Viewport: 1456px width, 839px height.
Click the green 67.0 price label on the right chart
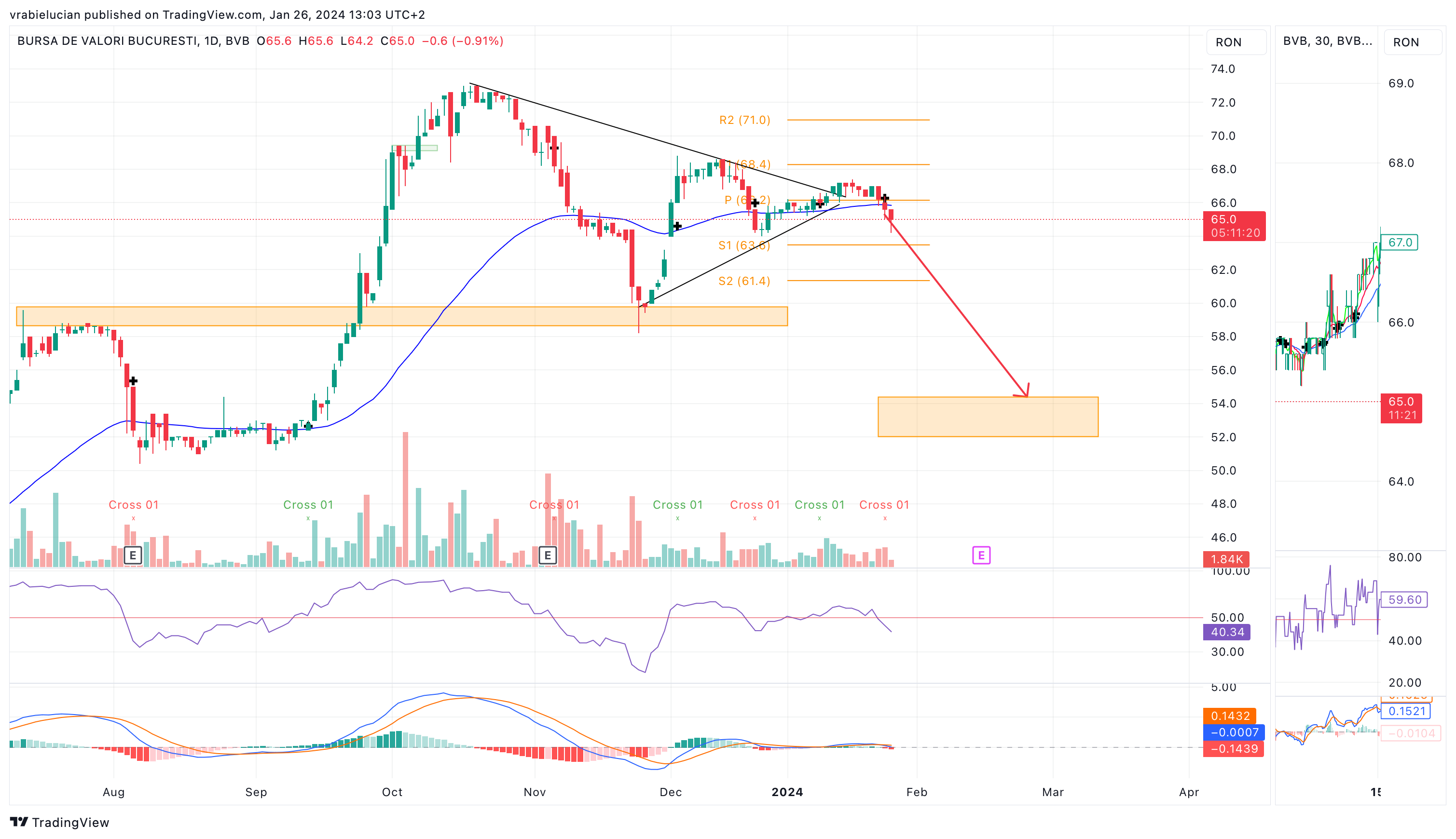pos(1400,243)
